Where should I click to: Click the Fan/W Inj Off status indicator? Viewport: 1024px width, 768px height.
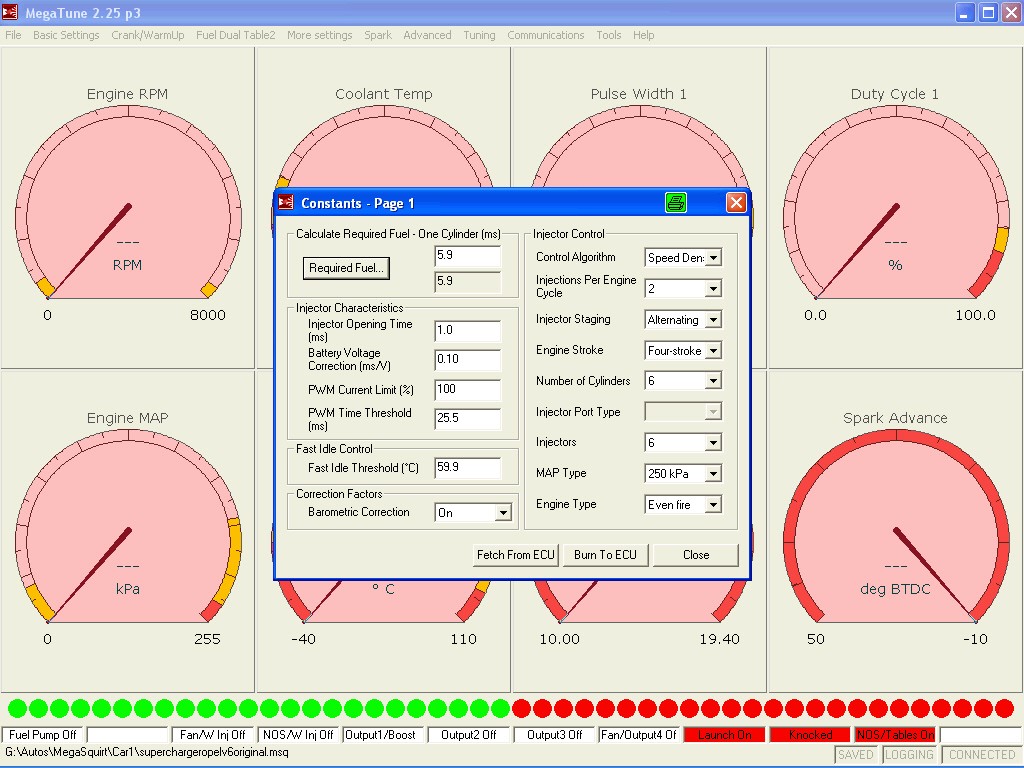tap(213, 735)
